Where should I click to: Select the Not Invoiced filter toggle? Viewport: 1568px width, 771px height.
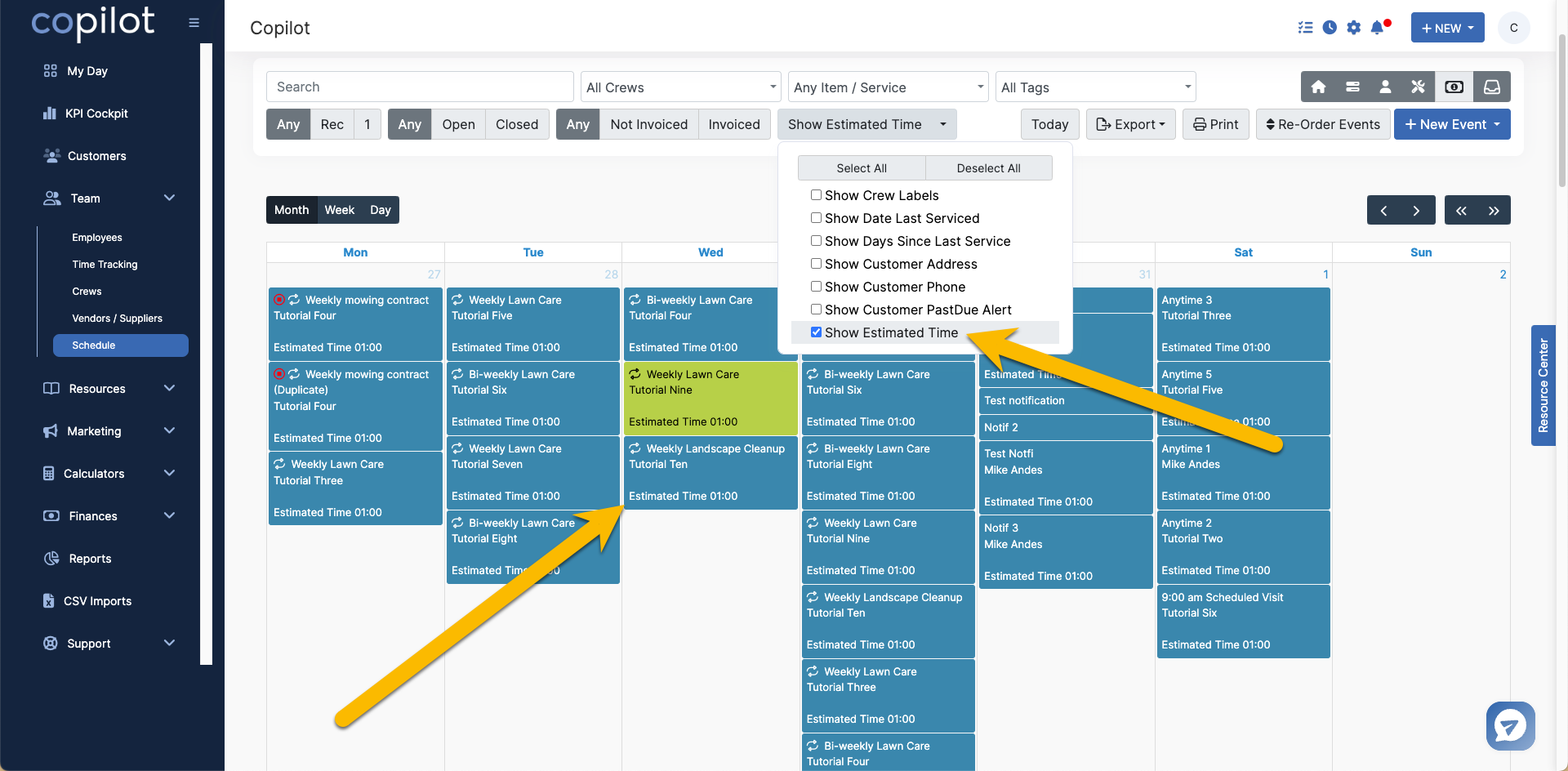pyautogui.click(x=648, y=124)
